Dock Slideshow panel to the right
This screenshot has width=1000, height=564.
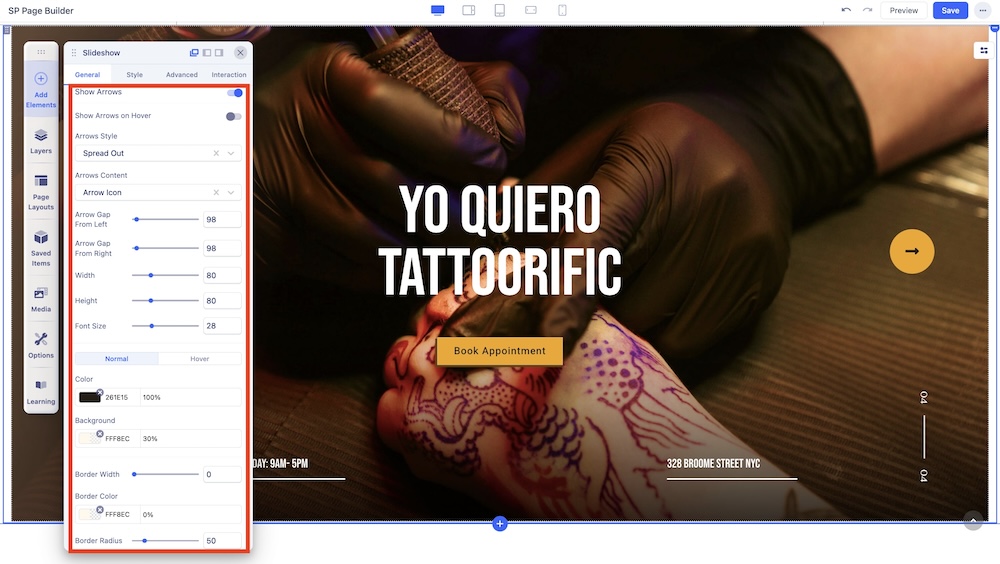tap(219, 53)
